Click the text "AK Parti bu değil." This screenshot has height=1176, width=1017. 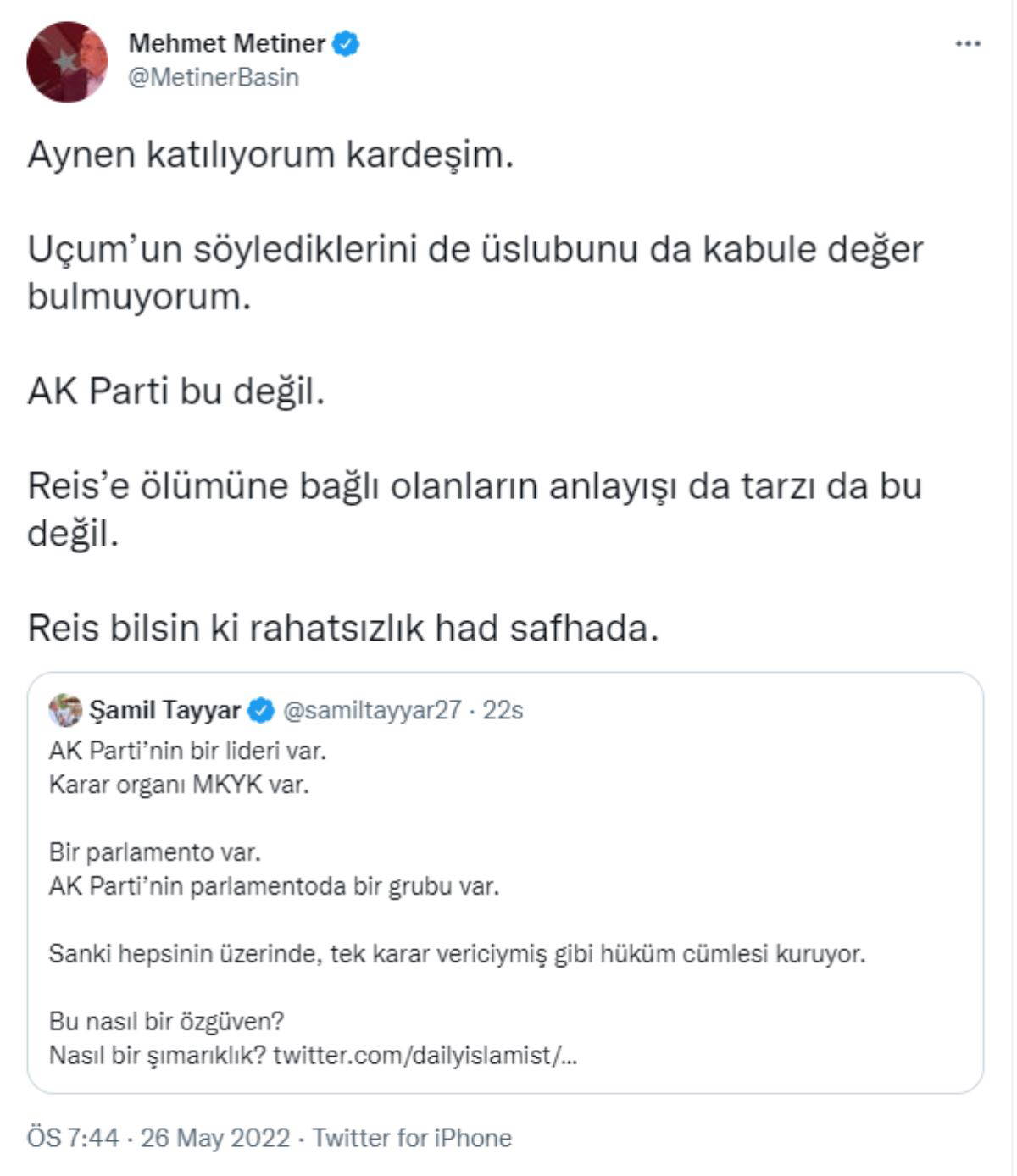tap(176, 391)
